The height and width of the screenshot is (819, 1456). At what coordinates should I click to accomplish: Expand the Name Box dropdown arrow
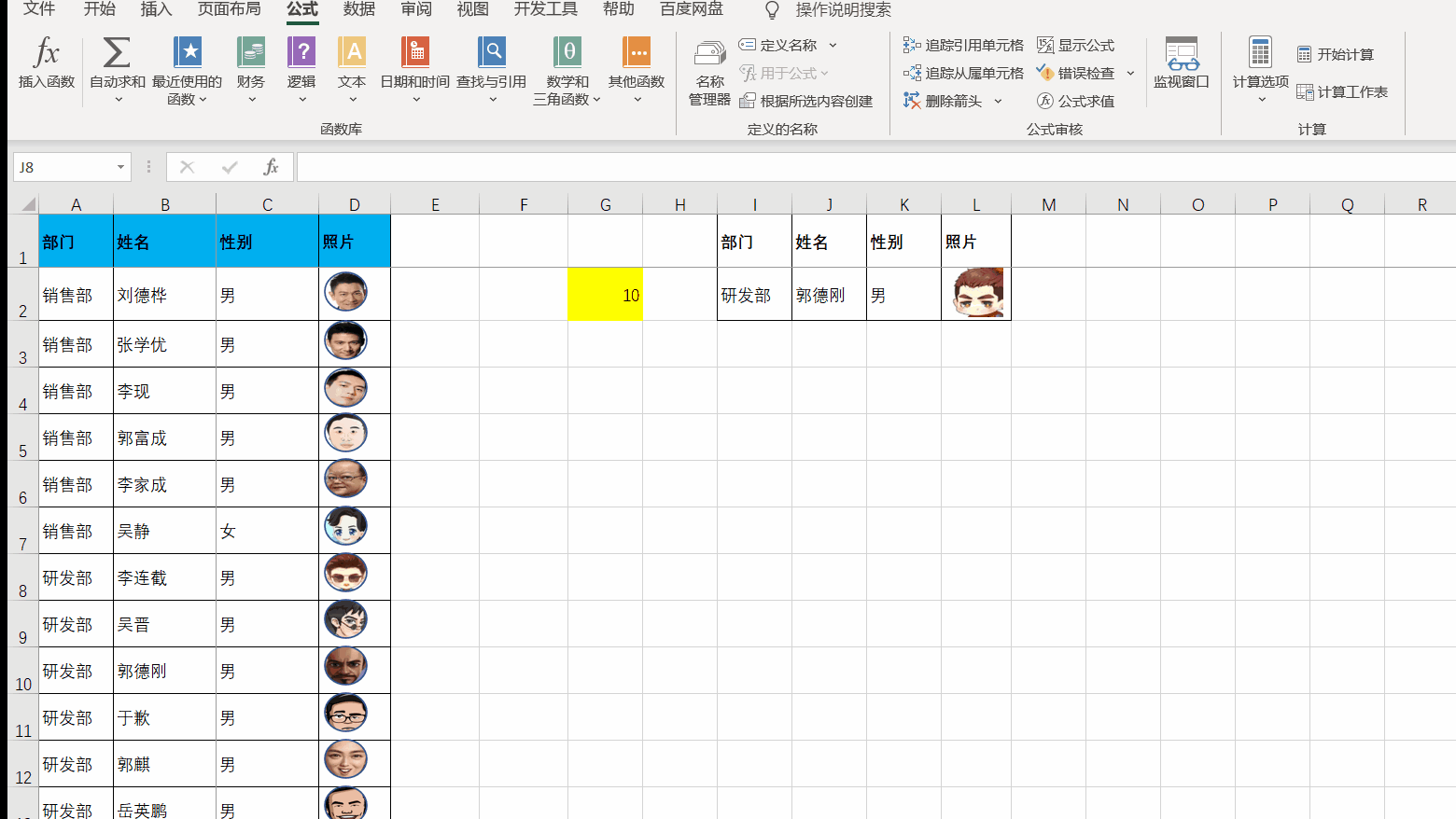(120, 167)
